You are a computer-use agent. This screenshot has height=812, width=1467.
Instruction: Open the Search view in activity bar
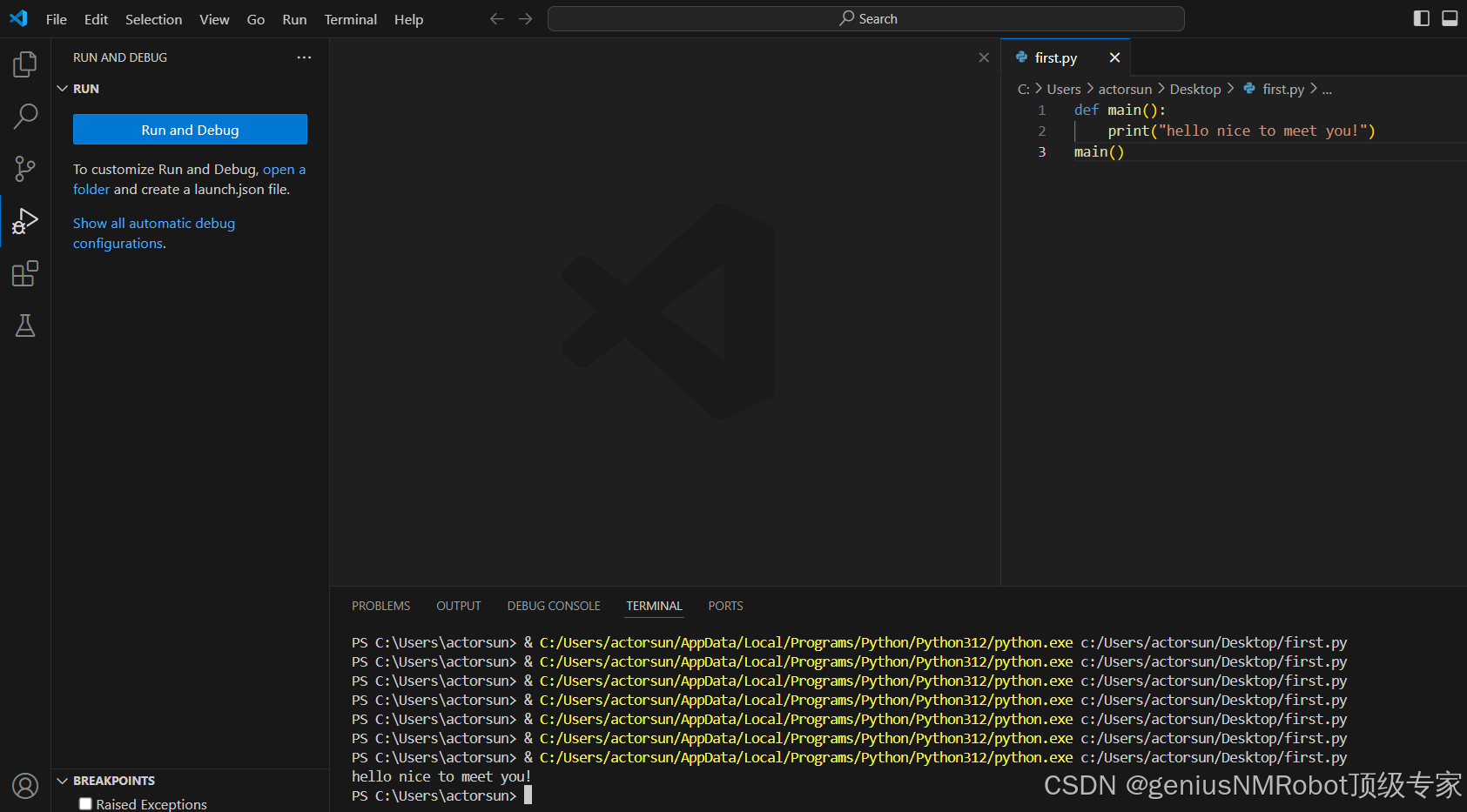(25, 117)
